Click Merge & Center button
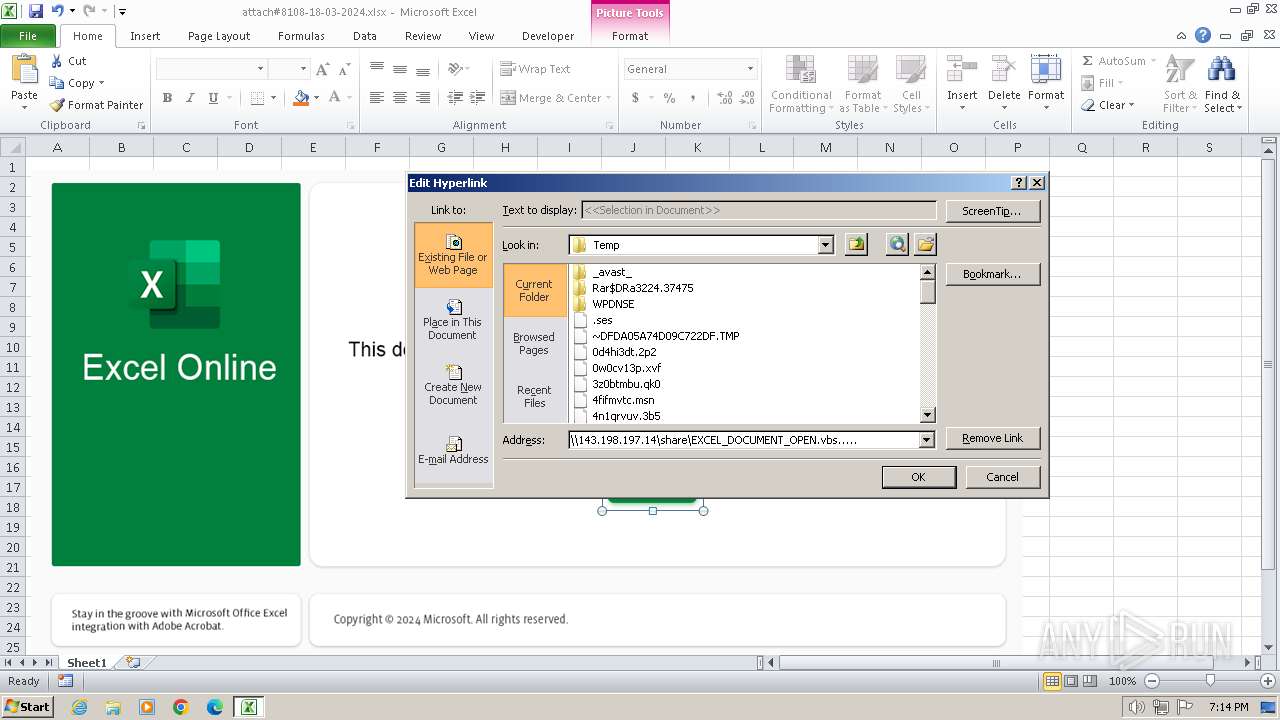 coord(551,98)
